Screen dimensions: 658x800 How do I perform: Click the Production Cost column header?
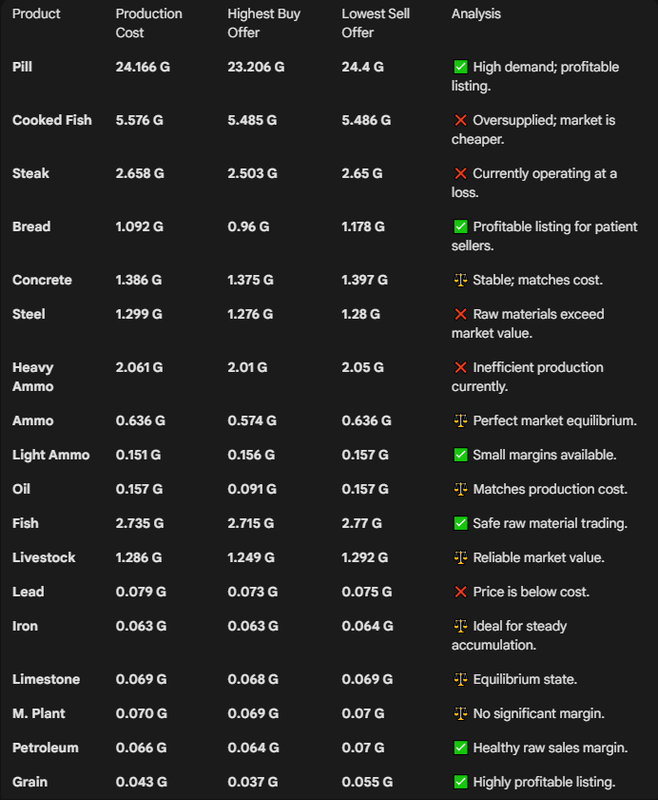148,23
